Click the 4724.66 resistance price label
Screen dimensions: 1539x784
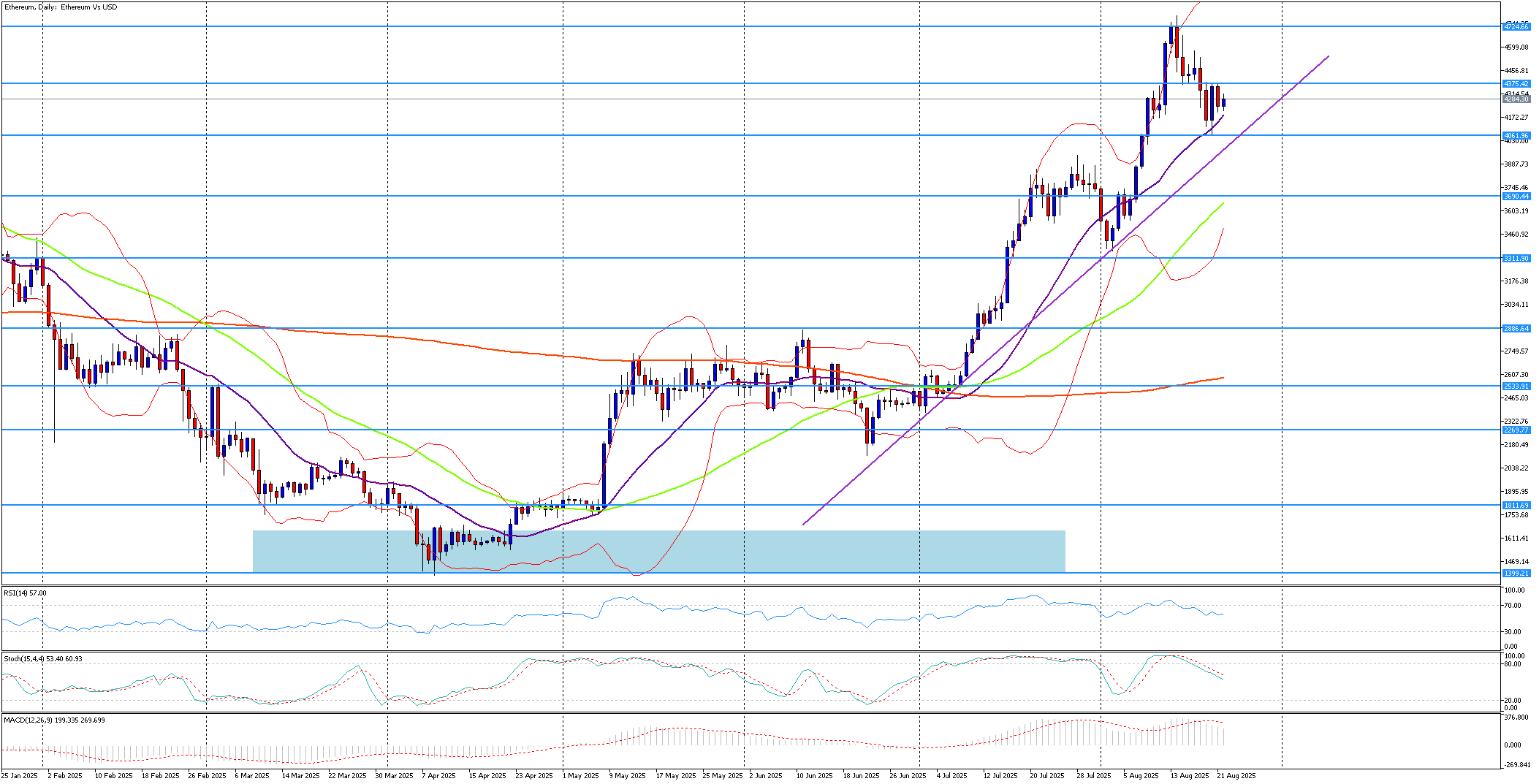tap(1516, 27)
